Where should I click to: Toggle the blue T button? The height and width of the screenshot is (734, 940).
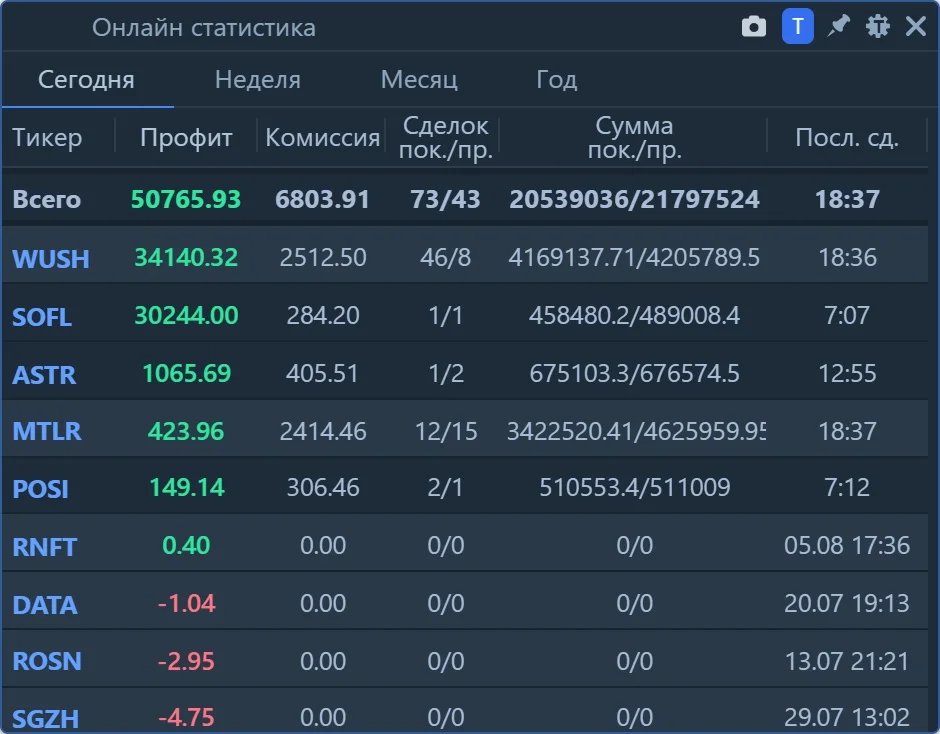(x=797, y=26)
